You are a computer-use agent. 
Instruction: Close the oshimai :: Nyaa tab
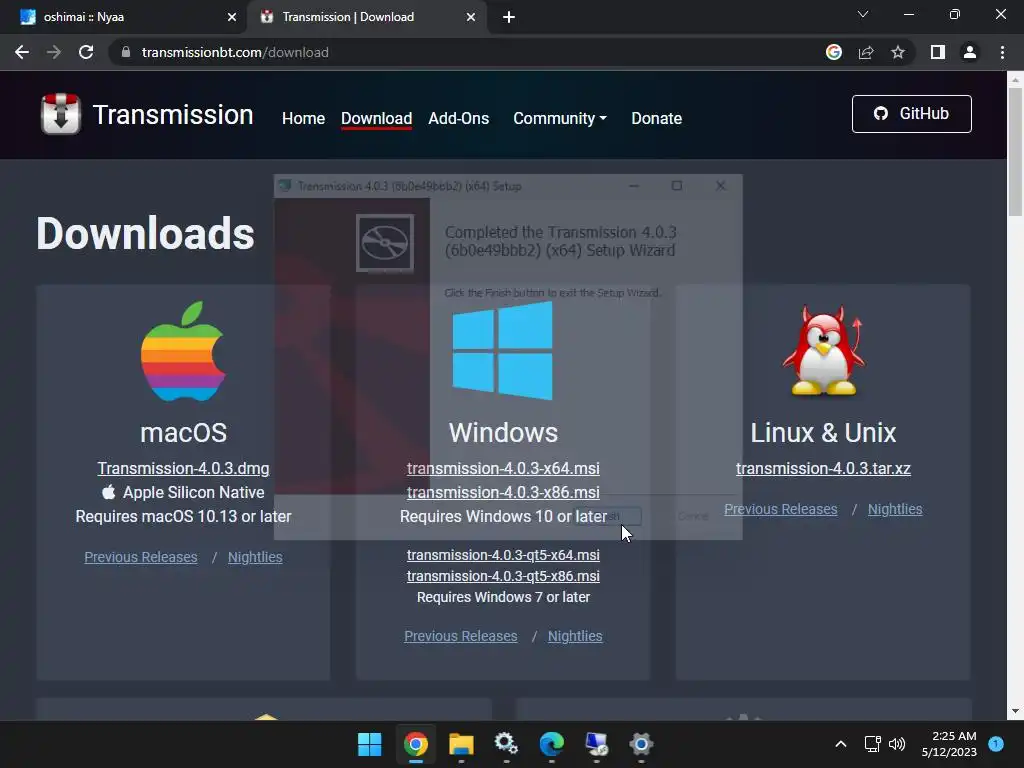click(x=232, y=17)
